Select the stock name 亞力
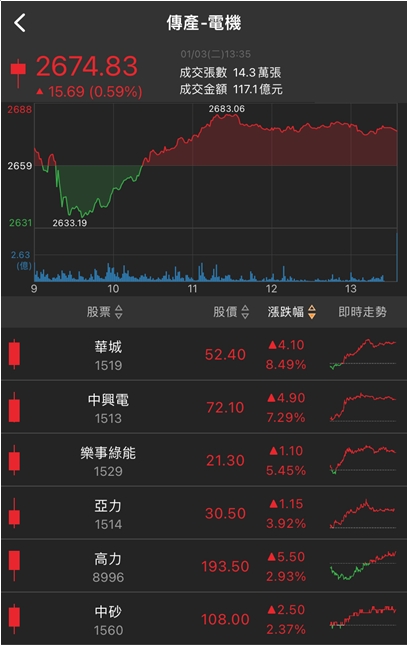Viewport: 407px width, 645px height. (x=108, y=506)
